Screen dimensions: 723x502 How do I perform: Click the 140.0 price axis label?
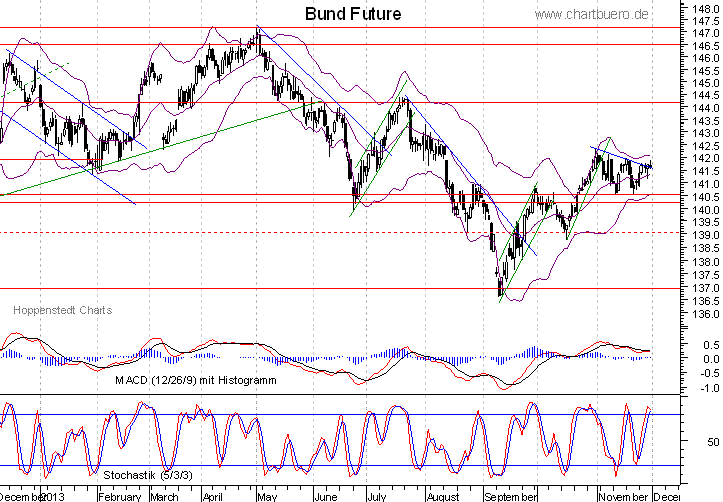coord(705,210)
